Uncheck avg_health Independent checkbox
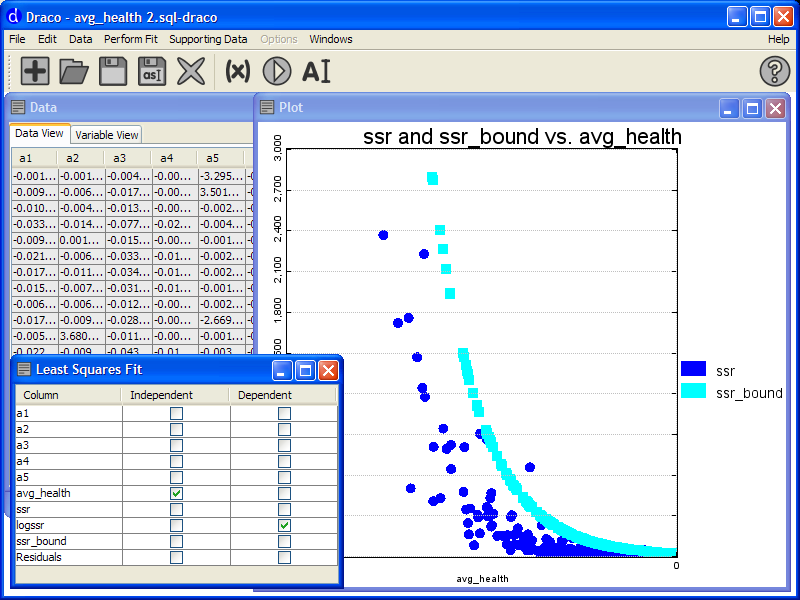This screenshot has width=800, height=600. click(x=177, y=493)
